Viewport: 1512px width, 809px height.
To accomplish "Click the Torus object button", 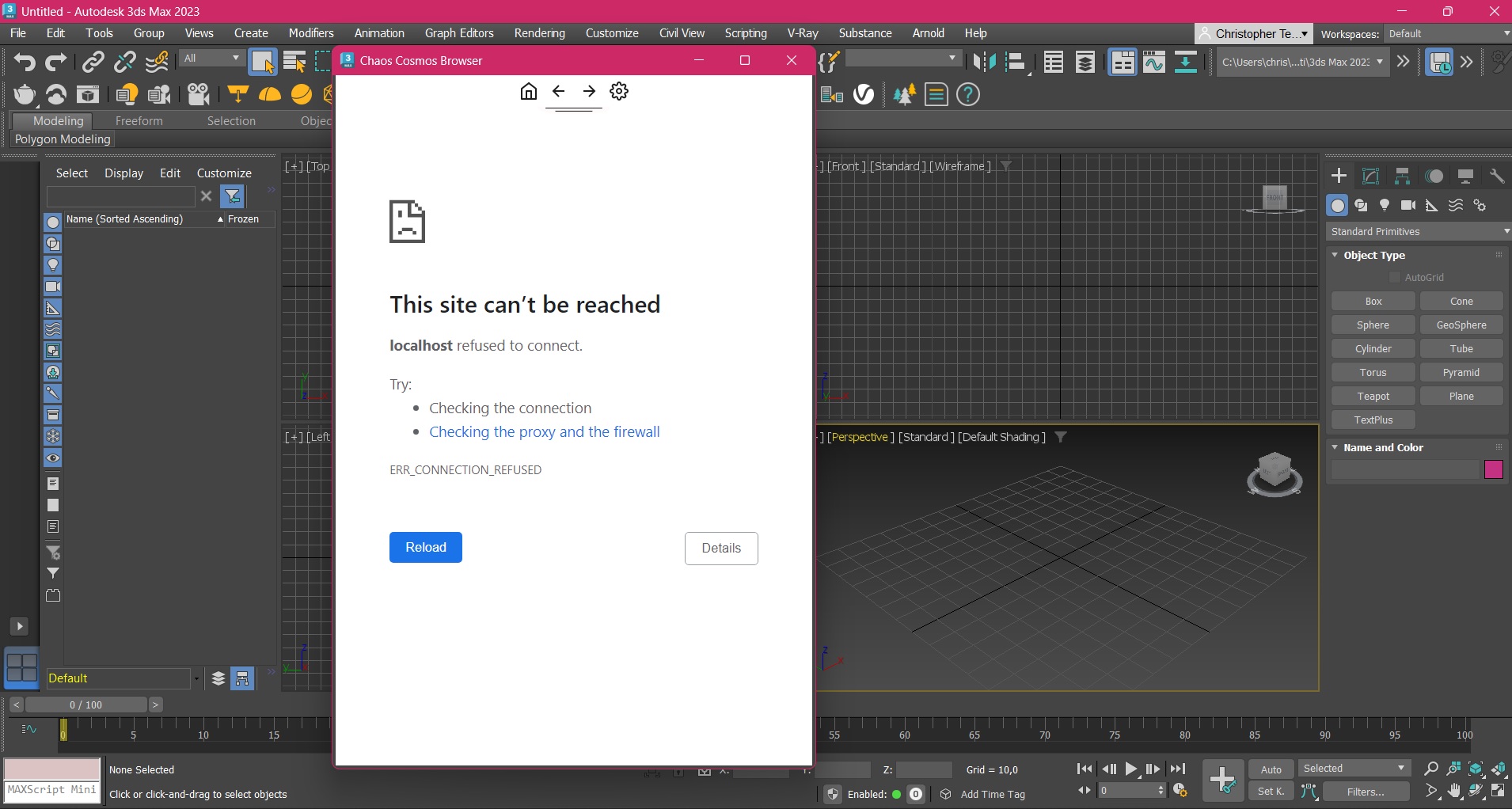I will [1373, 373].
